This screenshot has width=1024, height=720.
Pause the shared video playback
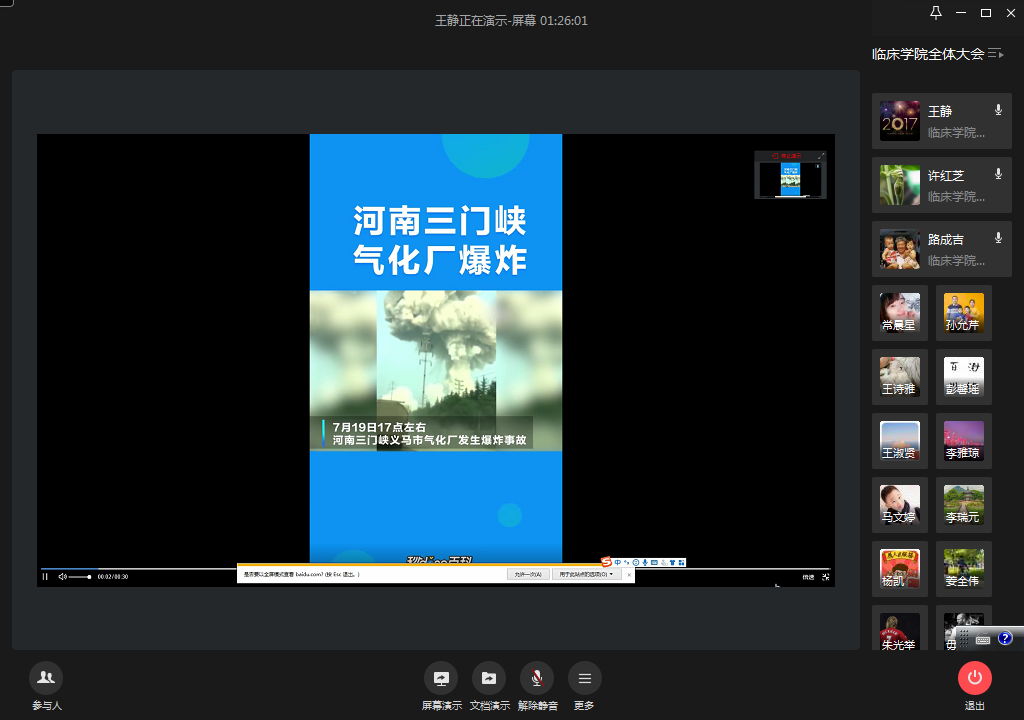[45, 577]
